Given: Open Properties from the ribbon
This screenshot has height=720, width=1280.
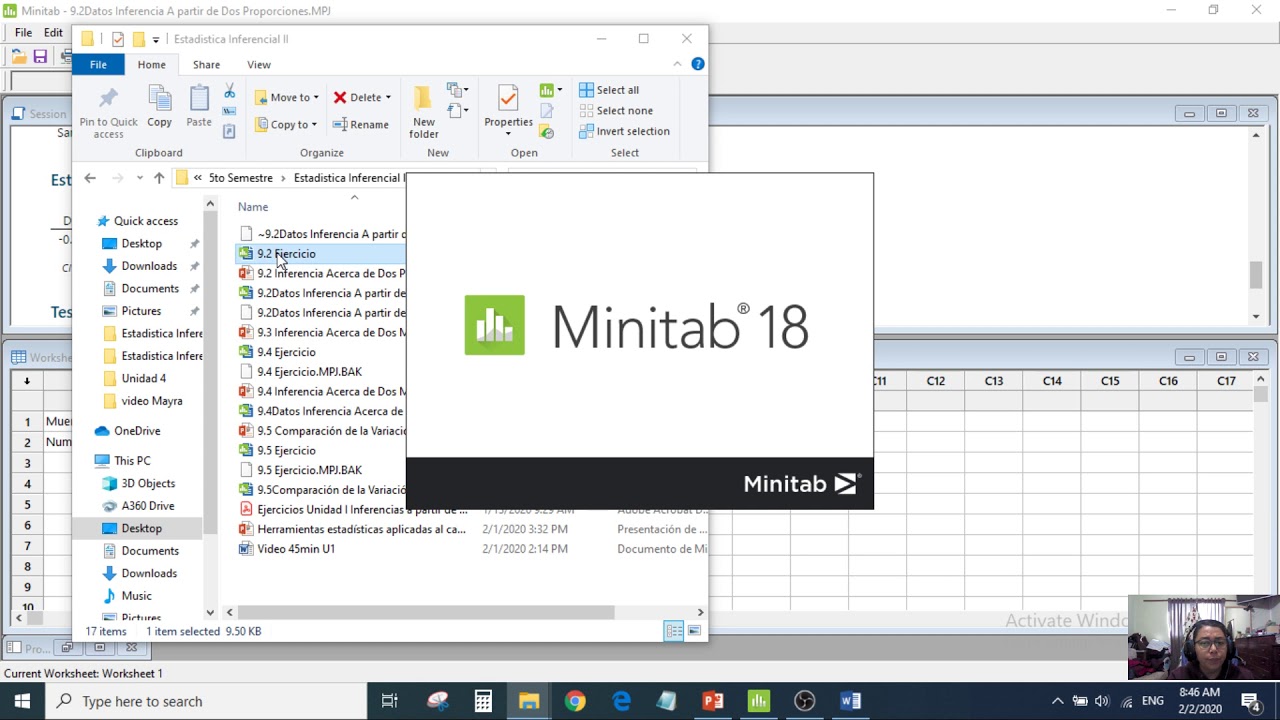Looking at the screenshot, I should [508, 111].
